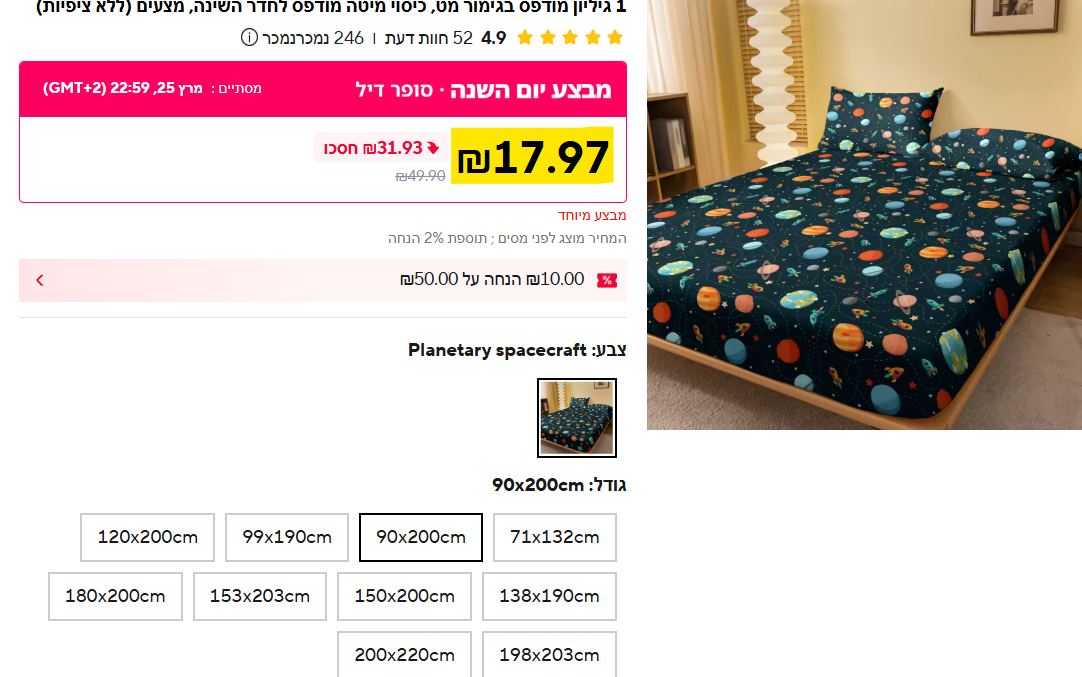Pick the 180x200cm size
This screenshot has height=677, width=1082.
(115, 596)
